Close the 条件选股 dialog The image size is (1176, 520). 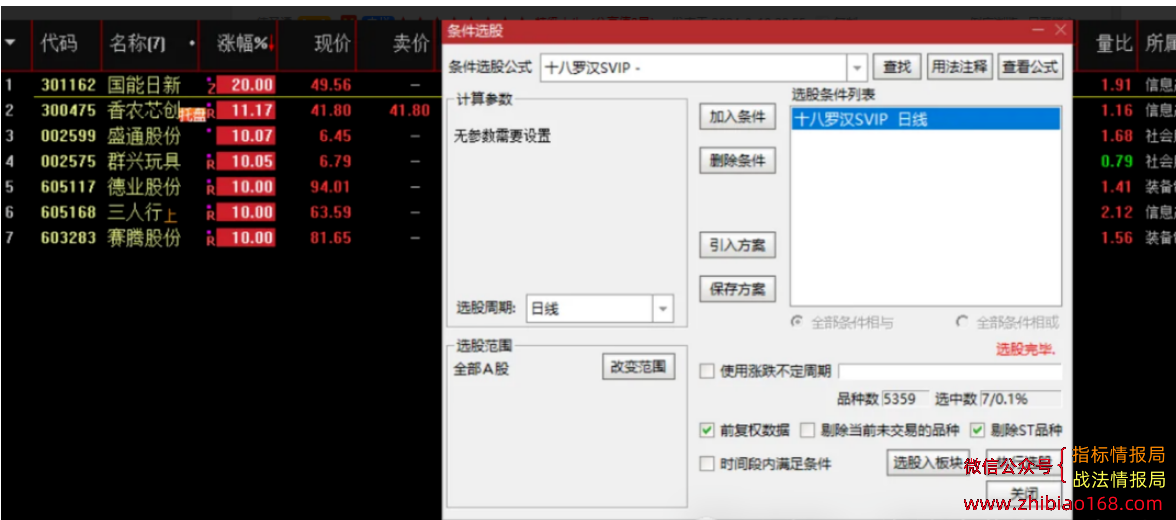(x=1060, y=30)
